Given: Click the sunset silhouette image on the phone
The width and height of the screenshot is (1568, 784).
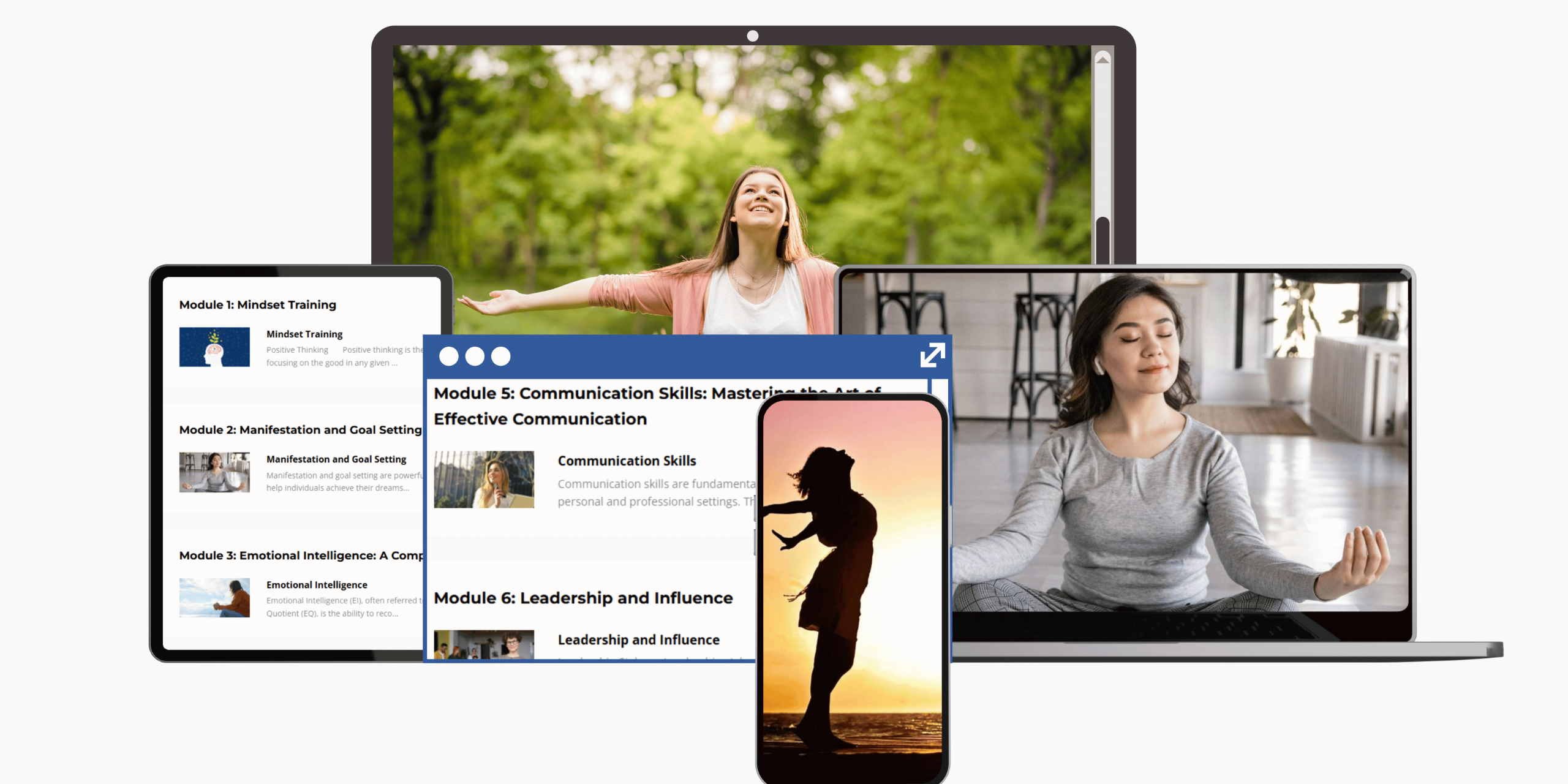Looking at the screenshot, I should click(852, 588).
